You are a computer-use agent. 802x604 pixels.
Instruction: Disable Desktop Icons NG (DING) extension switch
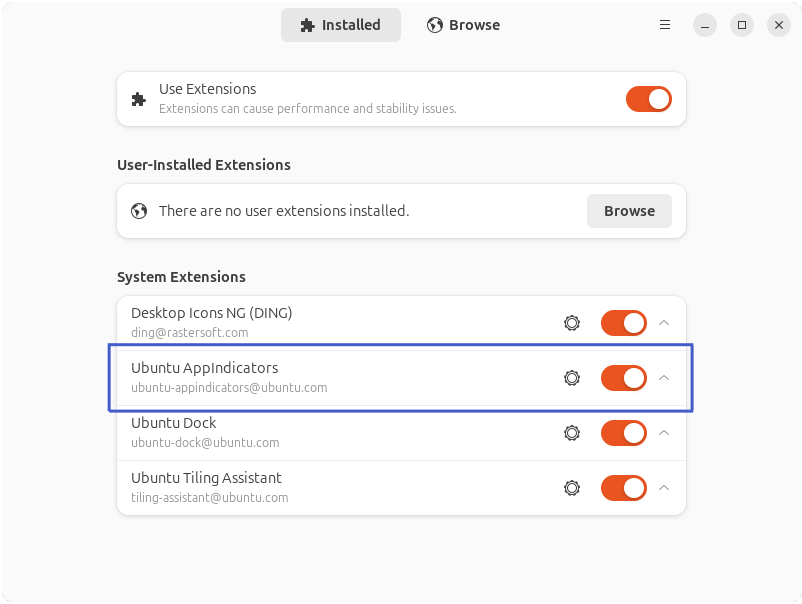pyautogui.click(x=623, y=323)
